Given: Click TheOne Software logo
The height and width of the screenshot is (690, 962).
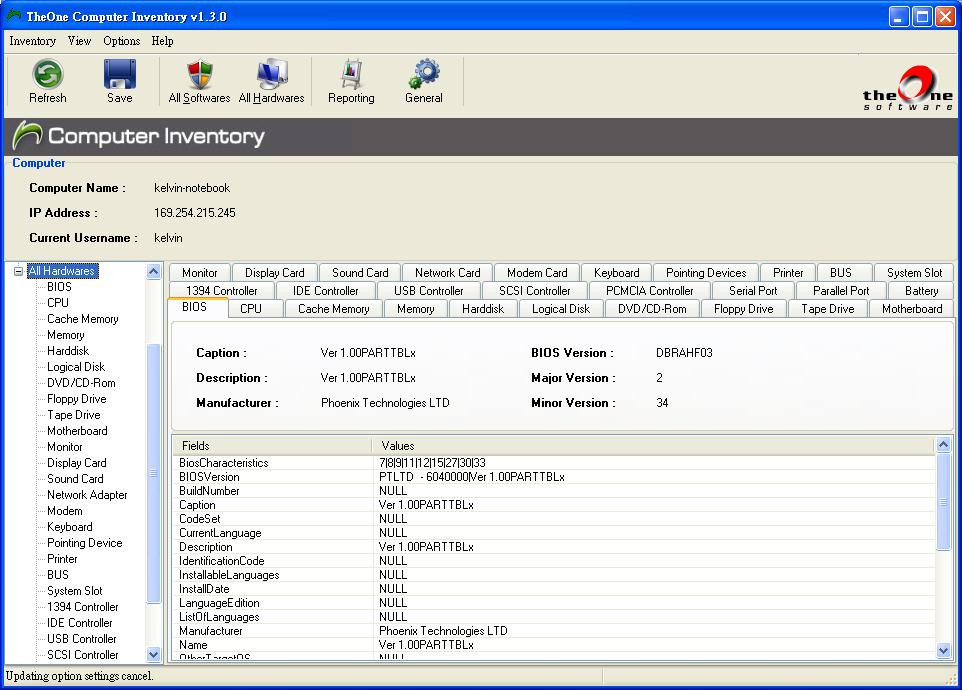Looking at the screenshot, I should [907, 88].
